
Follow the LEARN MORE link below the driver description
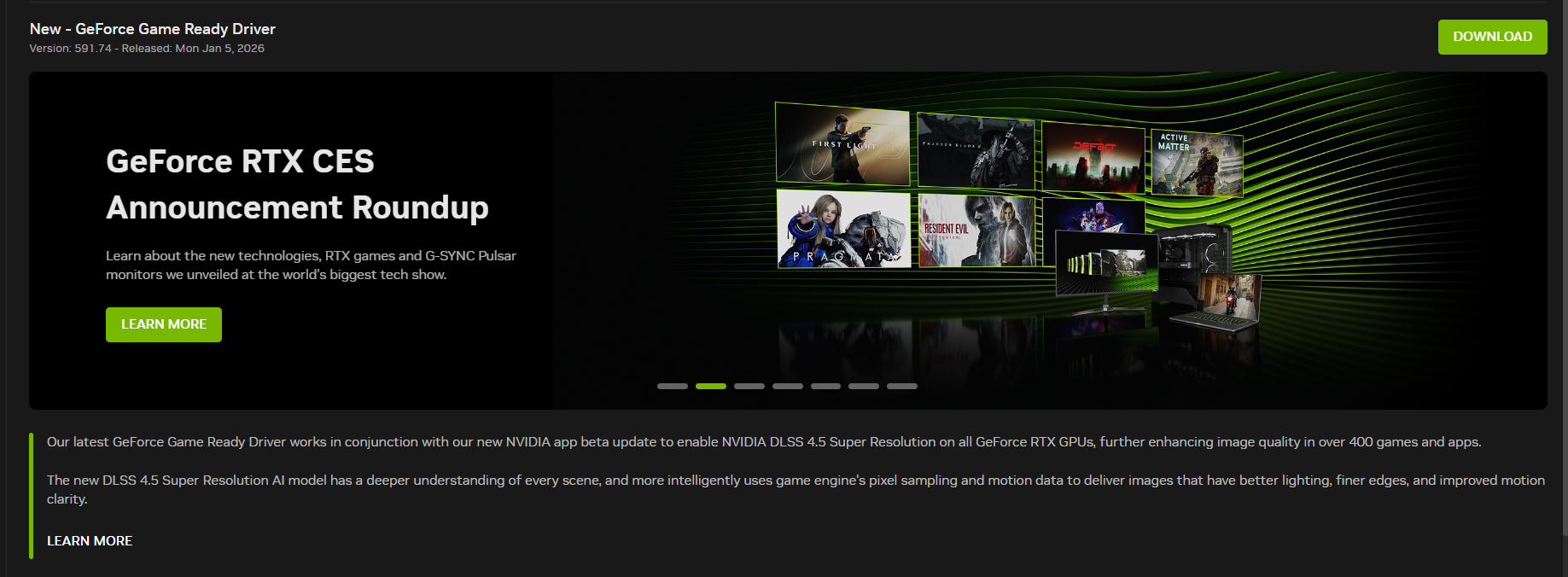pos(90,541)
